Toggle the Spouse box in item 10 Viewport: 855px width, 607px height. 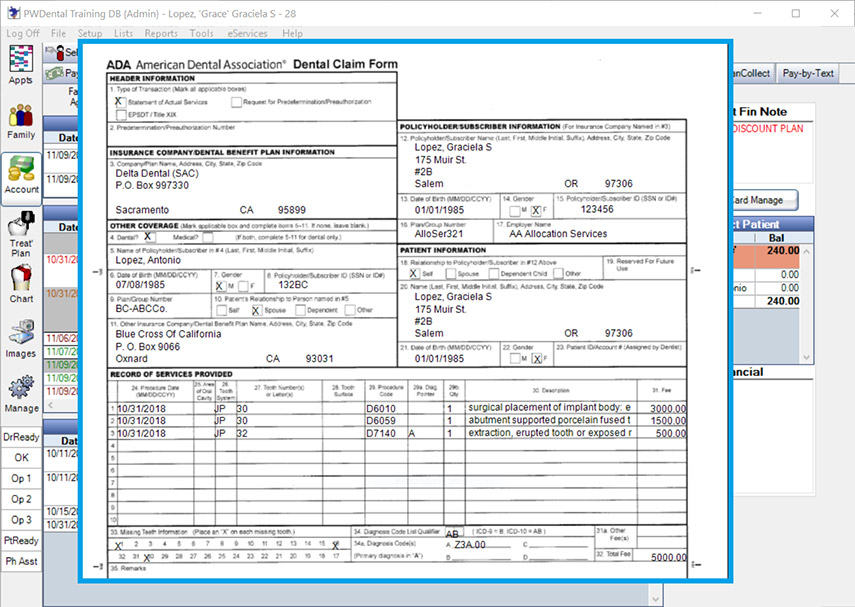(x=256, y=310)
